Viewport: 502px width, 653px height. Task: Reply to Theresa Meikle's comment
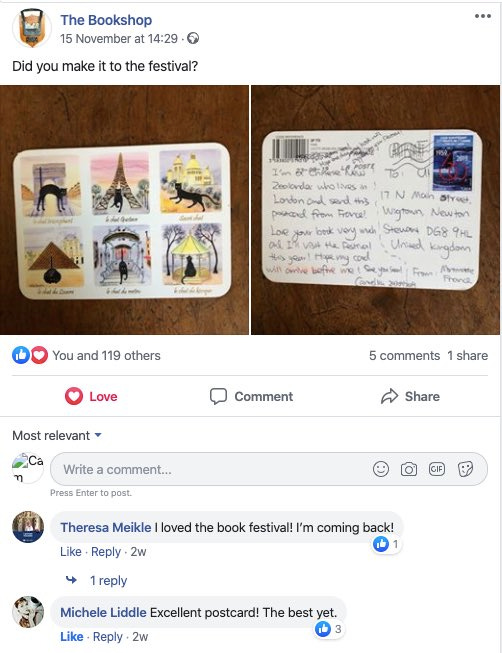click(x=105, y=551)
